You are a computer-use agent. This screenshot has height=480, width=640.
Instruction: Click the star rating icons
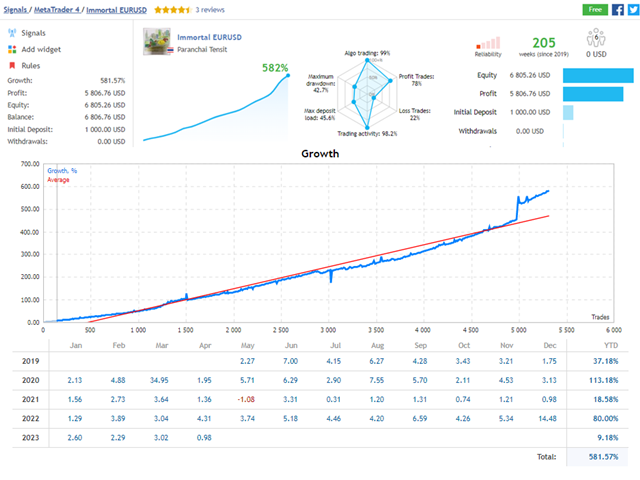tap(173, 10)
